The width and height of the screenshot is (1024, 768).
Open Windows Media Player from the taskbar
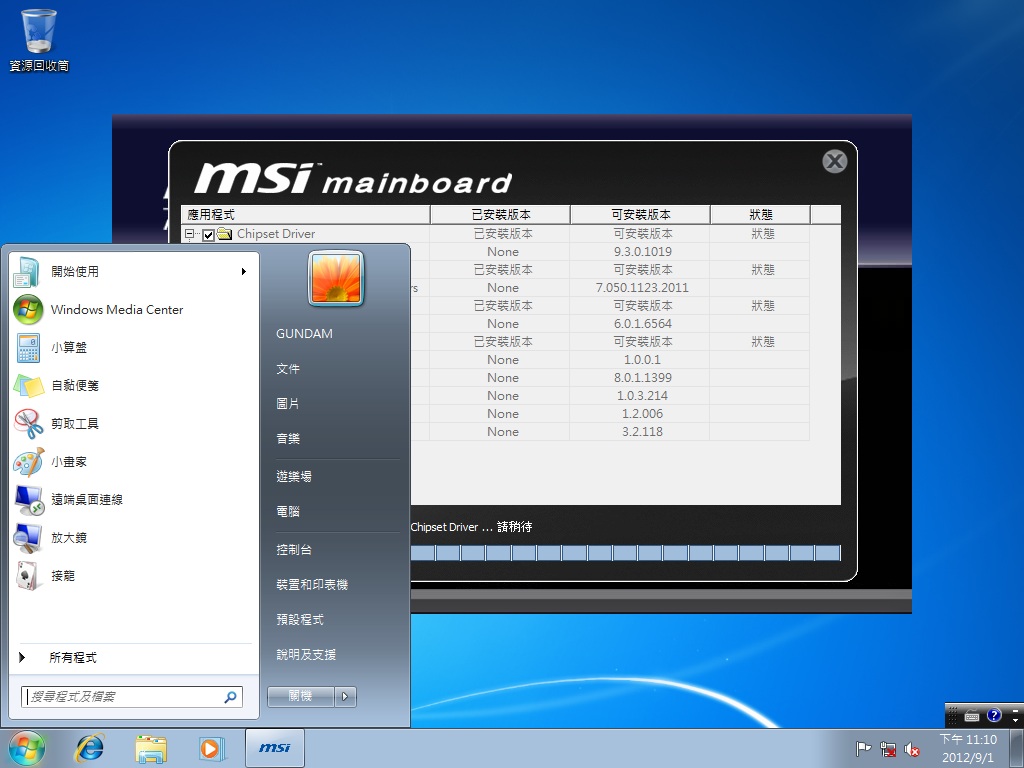211,748
